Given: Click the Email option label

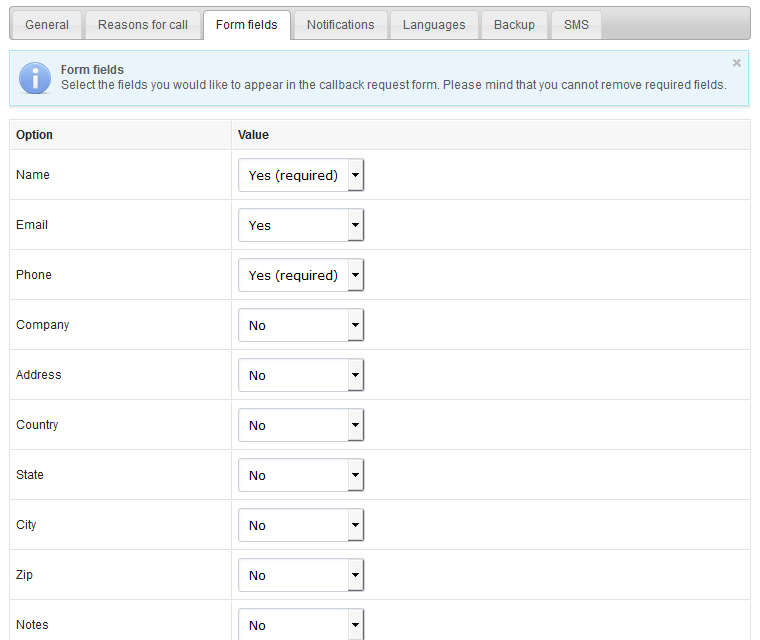Looking at the screenshot, I should (x=32, y=224).
